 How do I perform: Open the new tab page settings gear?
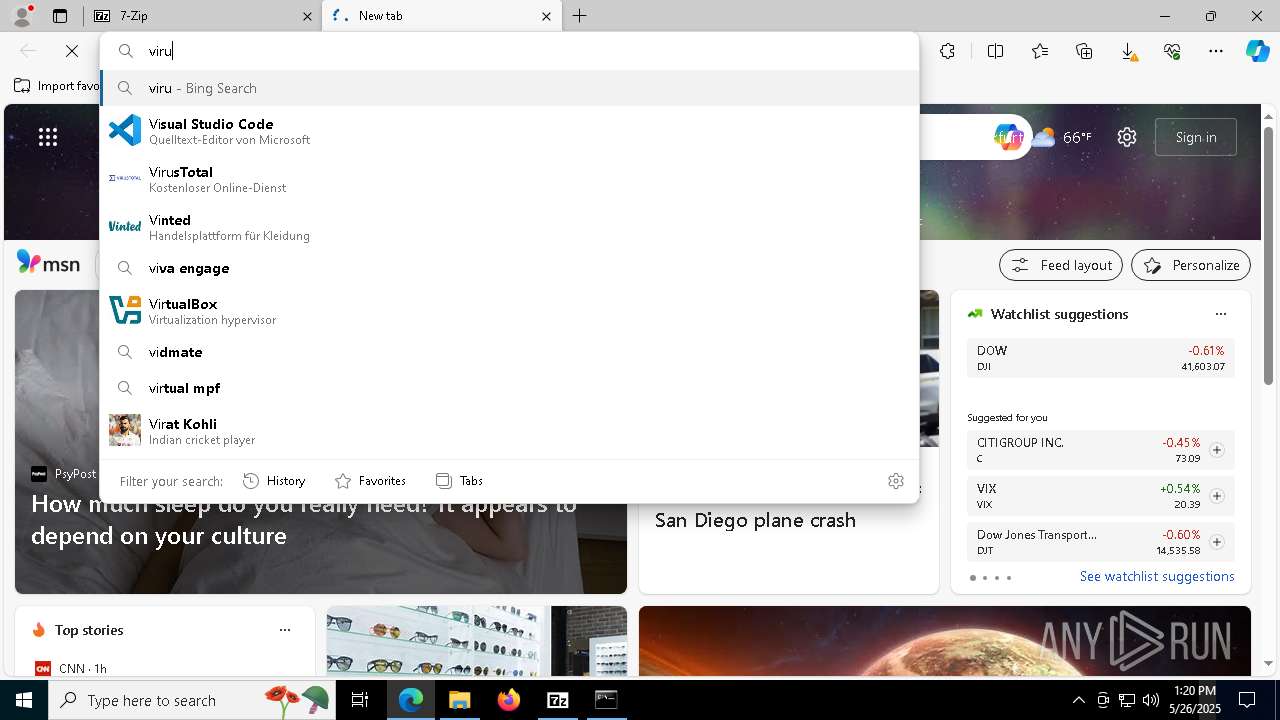tap(1127, 137)
